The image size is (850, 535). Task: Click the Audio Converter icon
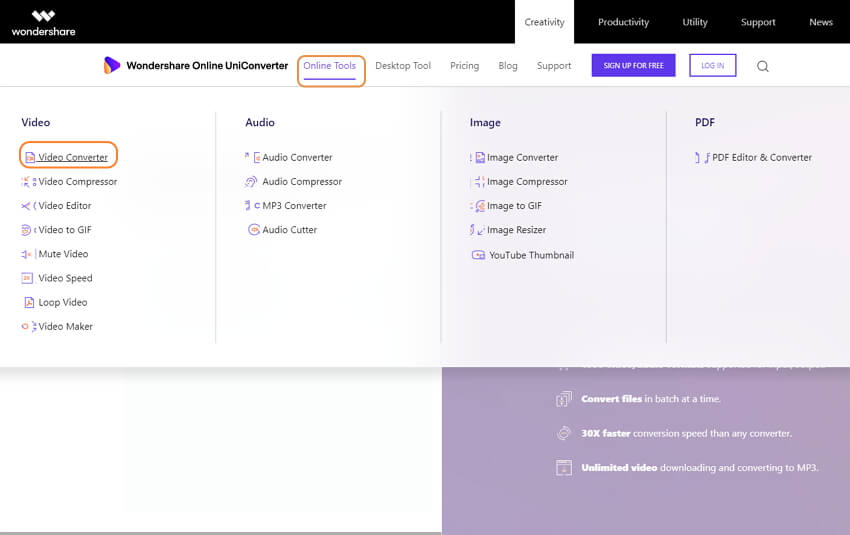[253, 157]
